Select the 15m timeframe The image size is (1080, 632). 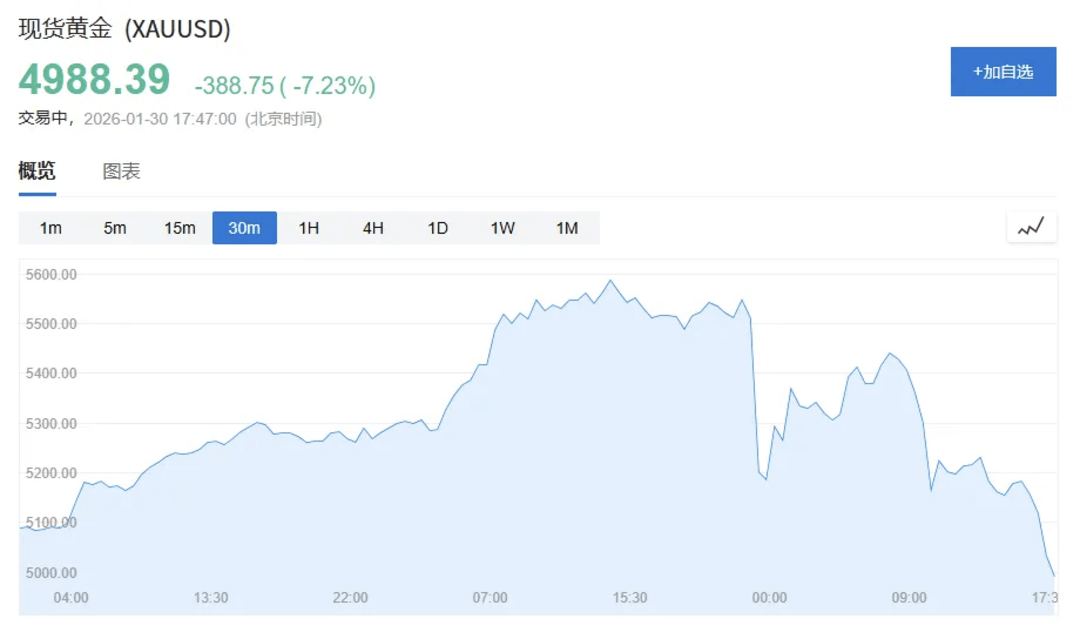click(179, 228)
